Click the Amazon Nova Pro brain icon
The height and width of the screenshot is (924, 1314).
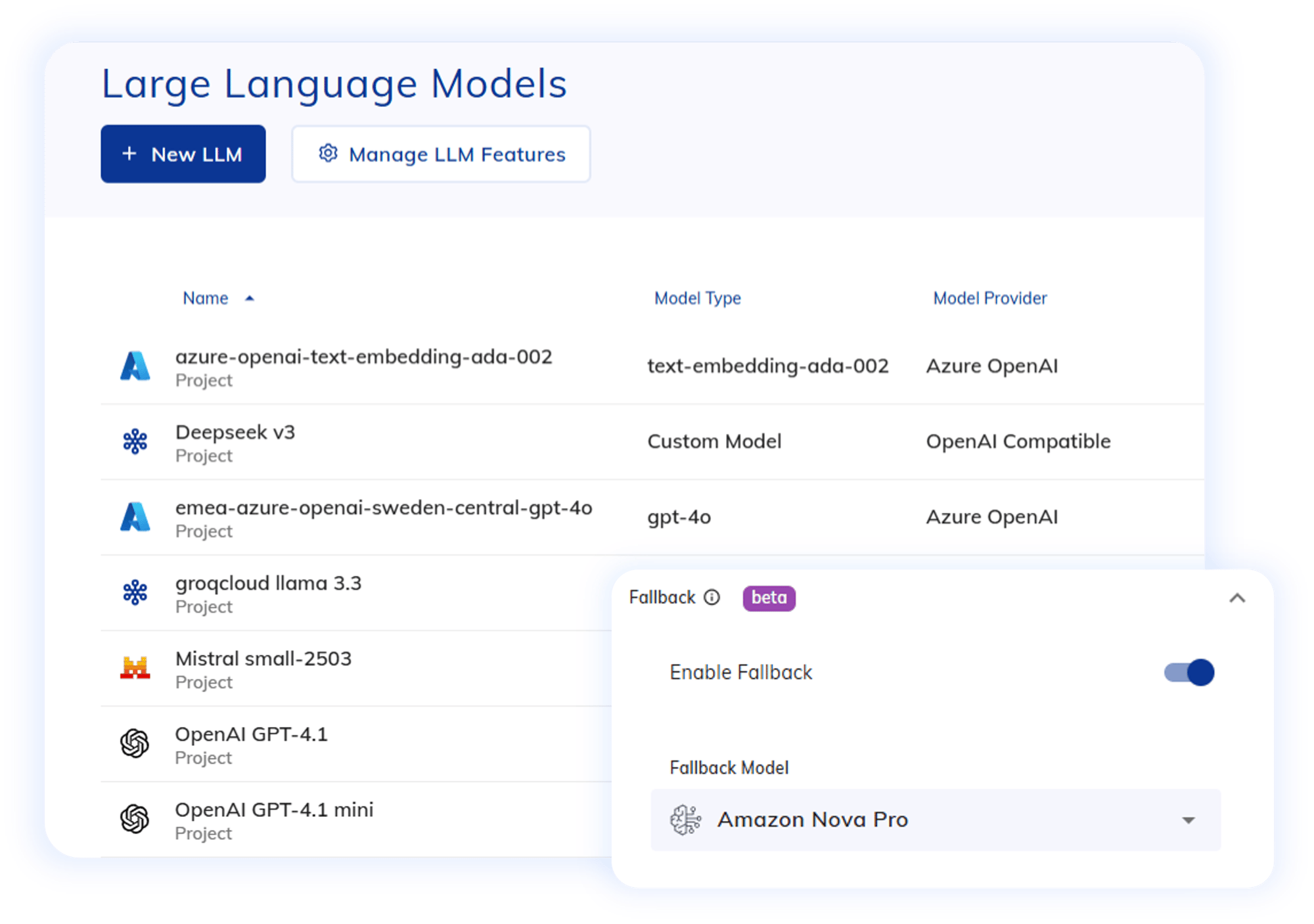click(685, 819)
